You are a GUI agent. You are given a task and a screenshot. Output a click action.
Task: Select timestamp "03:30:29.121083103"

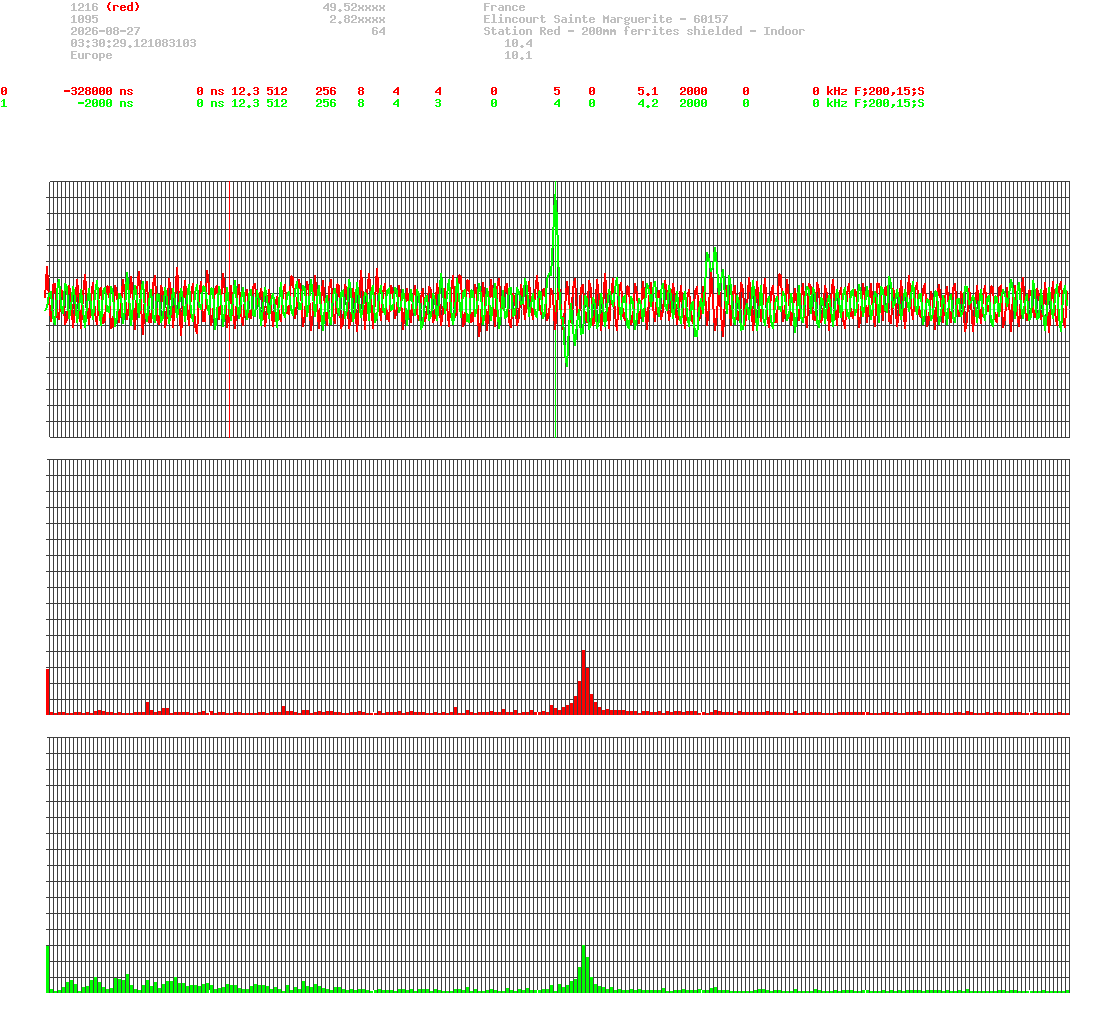click(133, 43)
